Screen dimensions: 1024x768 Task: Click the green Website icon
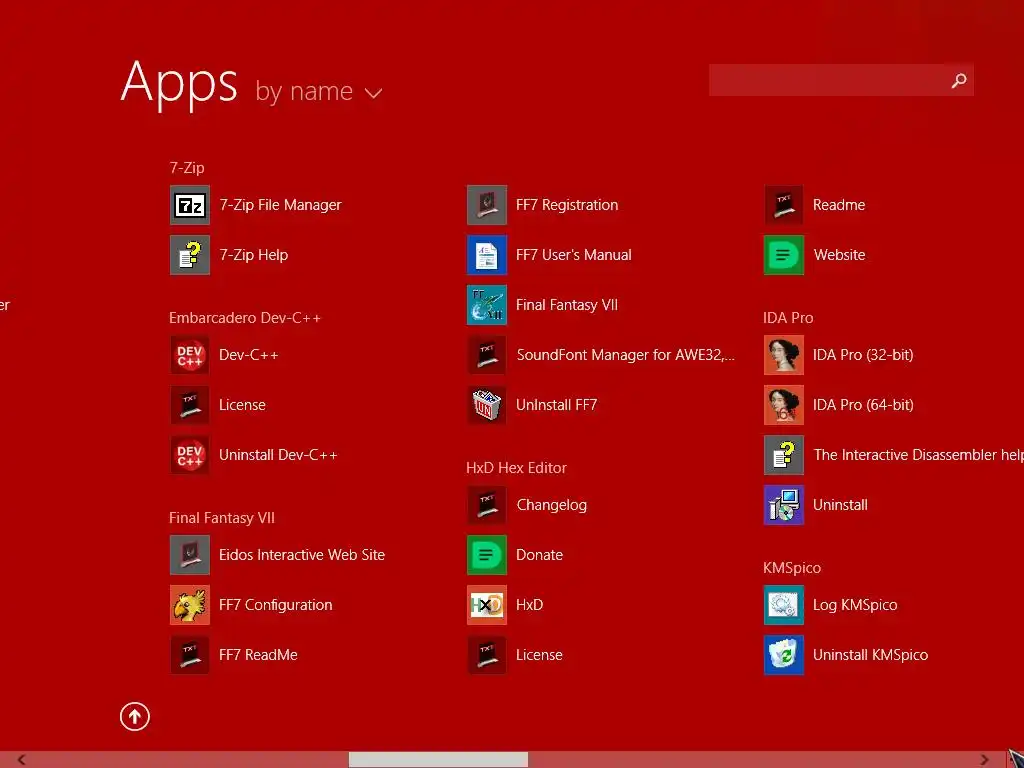pos(784,255)
